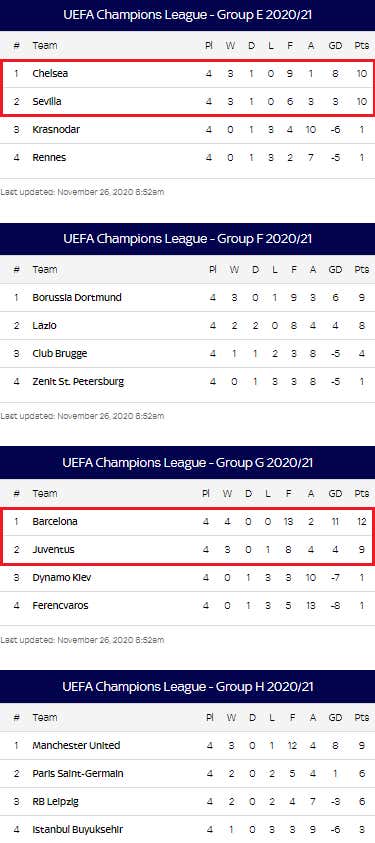Open the Juventus team entry

(x=53, y=549)
